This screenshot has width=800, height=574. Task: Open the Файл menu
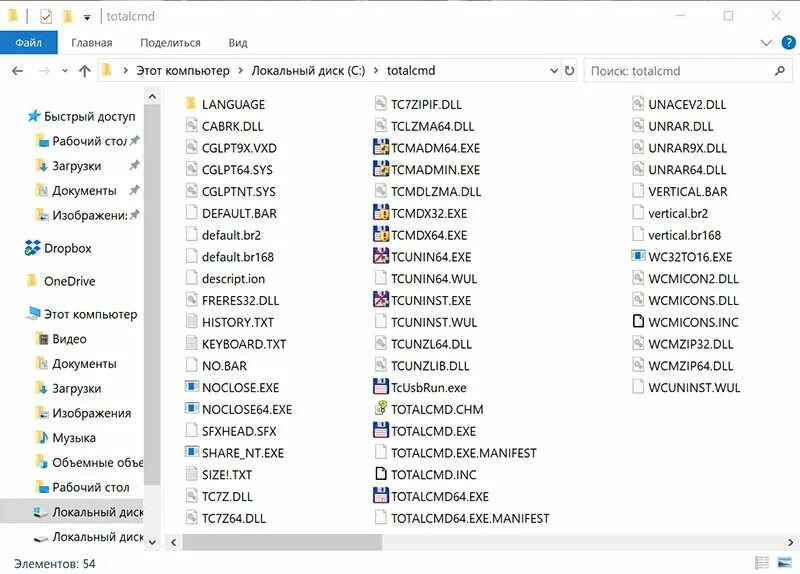pos(29,43)
